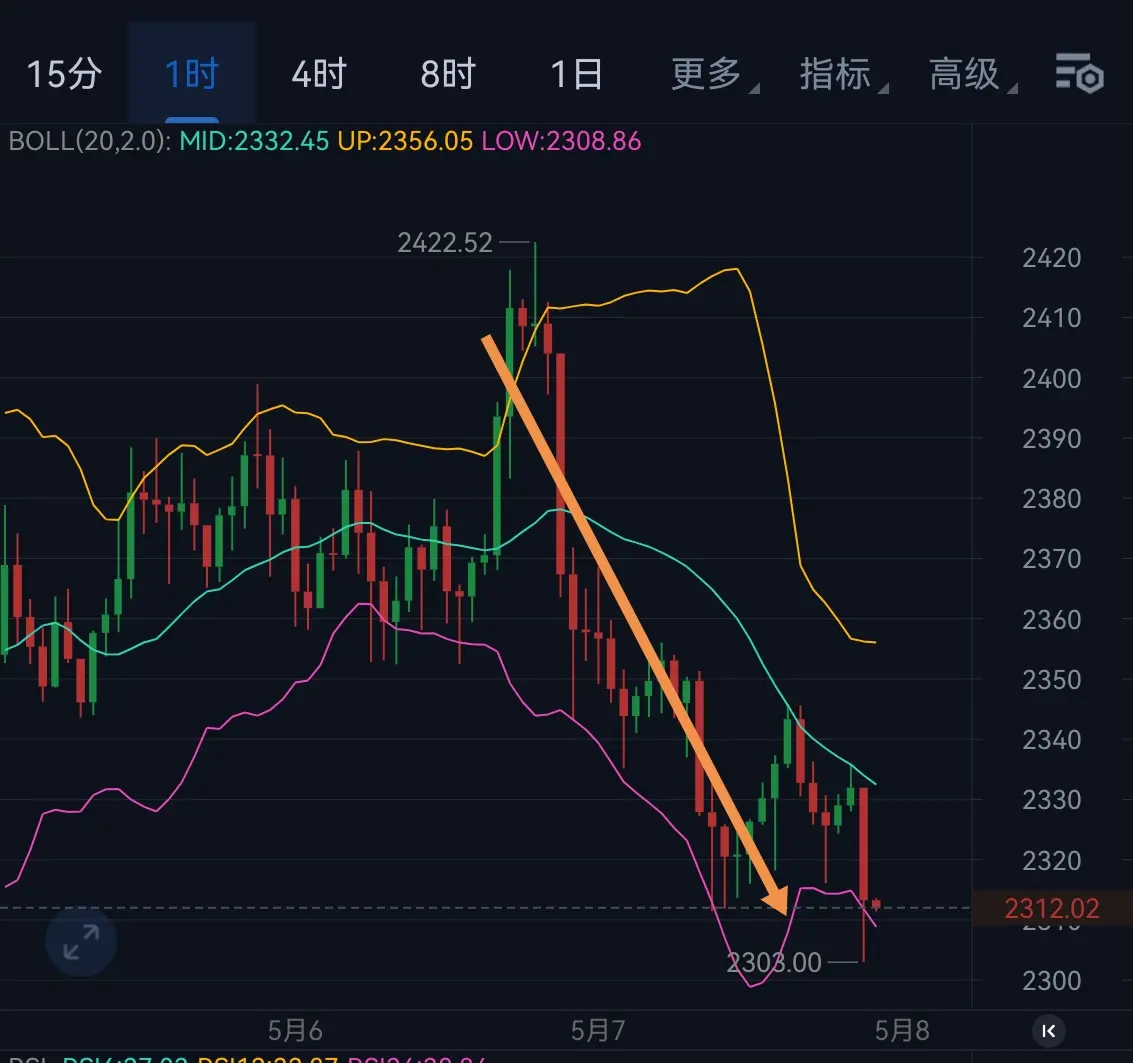Switch to the 4时 timeframe
Screen dimensions: 1133x1063
coord(319,74)
